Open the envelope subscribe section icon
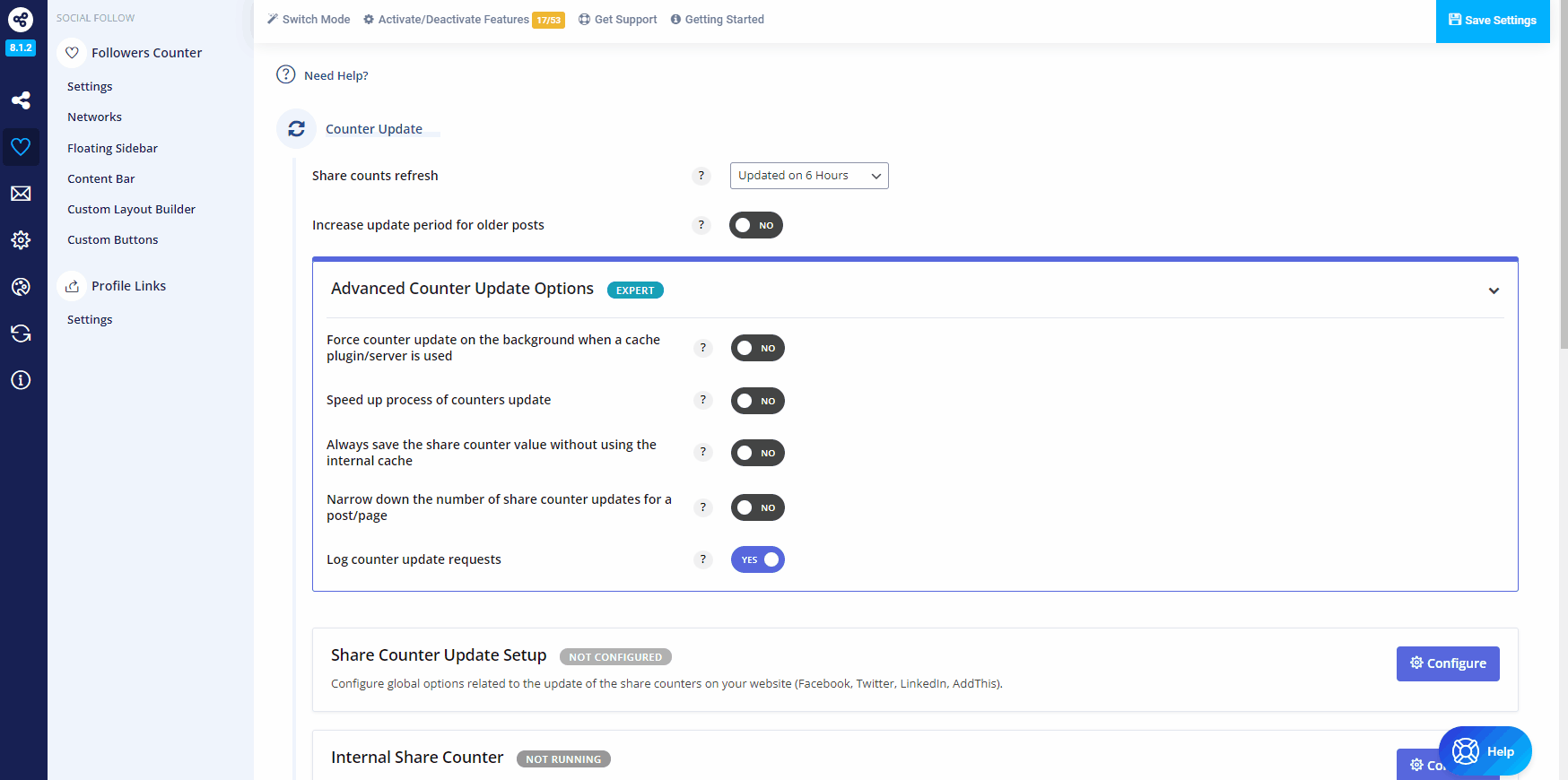Viewport: 1568px width, 780px height. (21, 194)
